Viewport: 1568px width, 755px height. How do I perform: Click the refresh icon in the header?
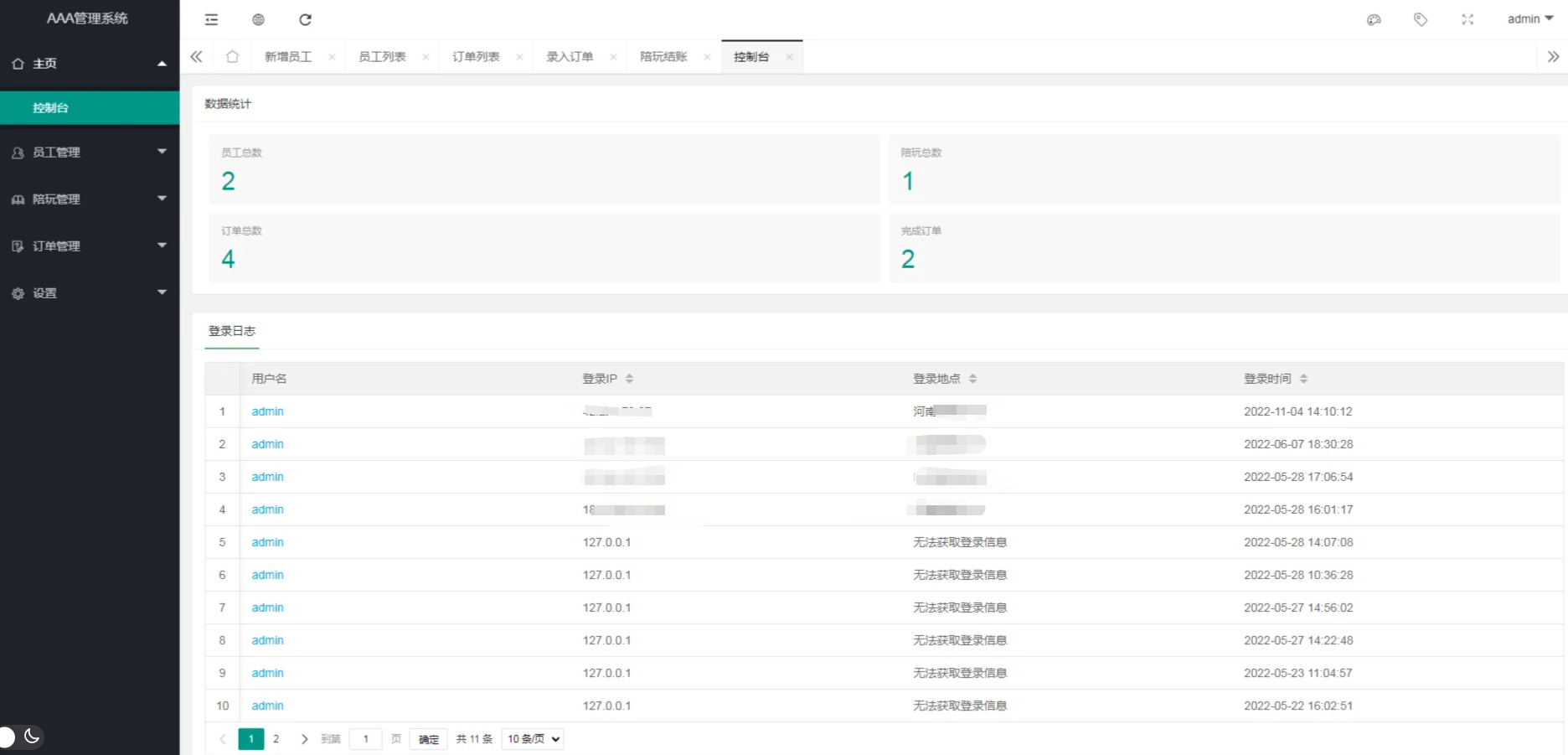pyautogui.click(x=305, y=19)
